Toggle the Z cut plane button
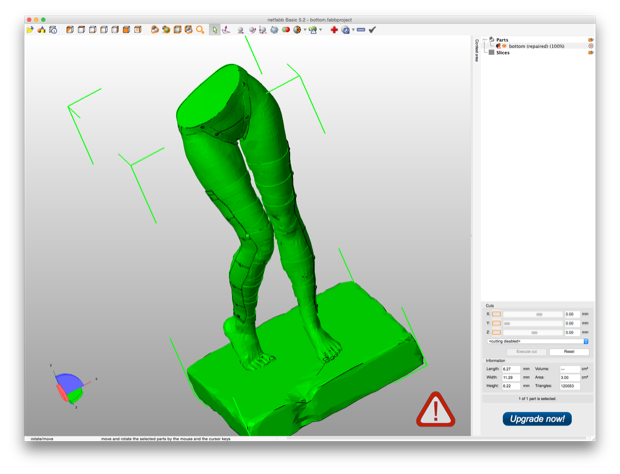 (496, 332)
